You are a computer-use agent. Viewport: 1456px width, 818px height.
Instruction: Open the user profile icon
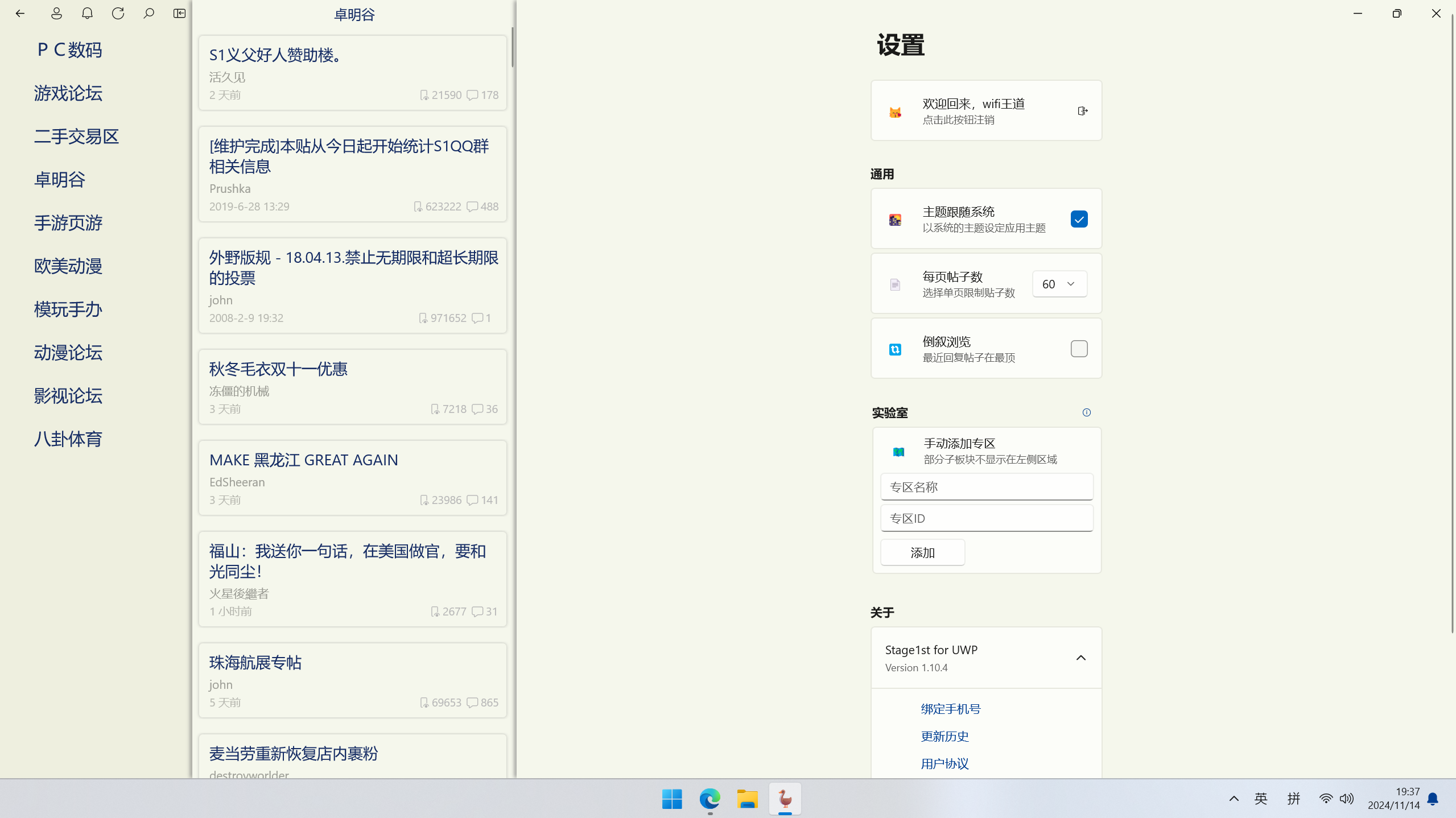click(56, 14)
